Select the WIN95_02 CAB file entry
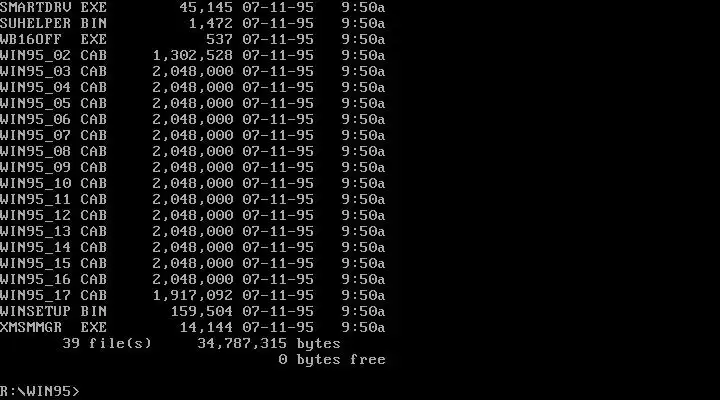This screenshot has width=720, height=400. 192,56
